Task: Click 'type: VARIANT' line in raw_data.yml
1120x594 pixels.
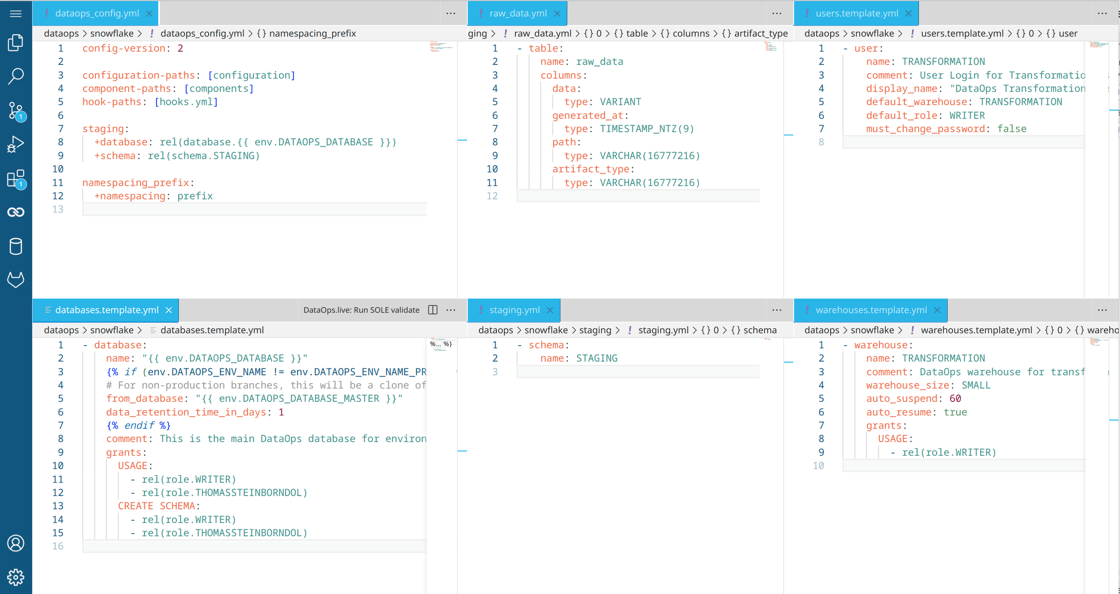Action: pyautogui.click(x=602, y=101)
